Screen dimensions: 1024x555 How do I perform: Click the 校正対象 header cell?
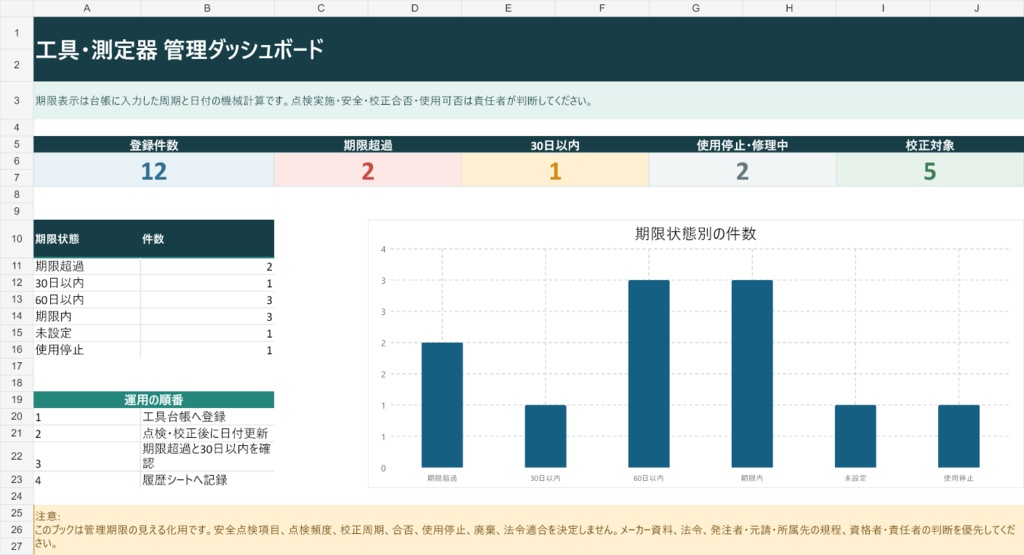930,144
